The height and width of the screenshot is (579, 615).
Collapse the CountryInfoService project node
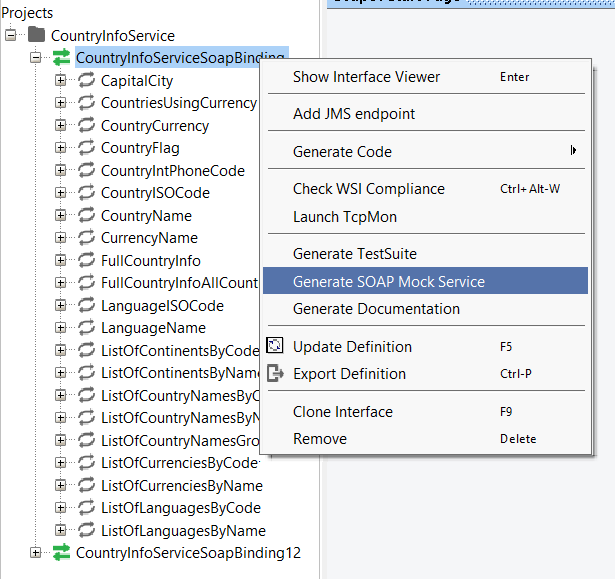click(x=11, y=35)
